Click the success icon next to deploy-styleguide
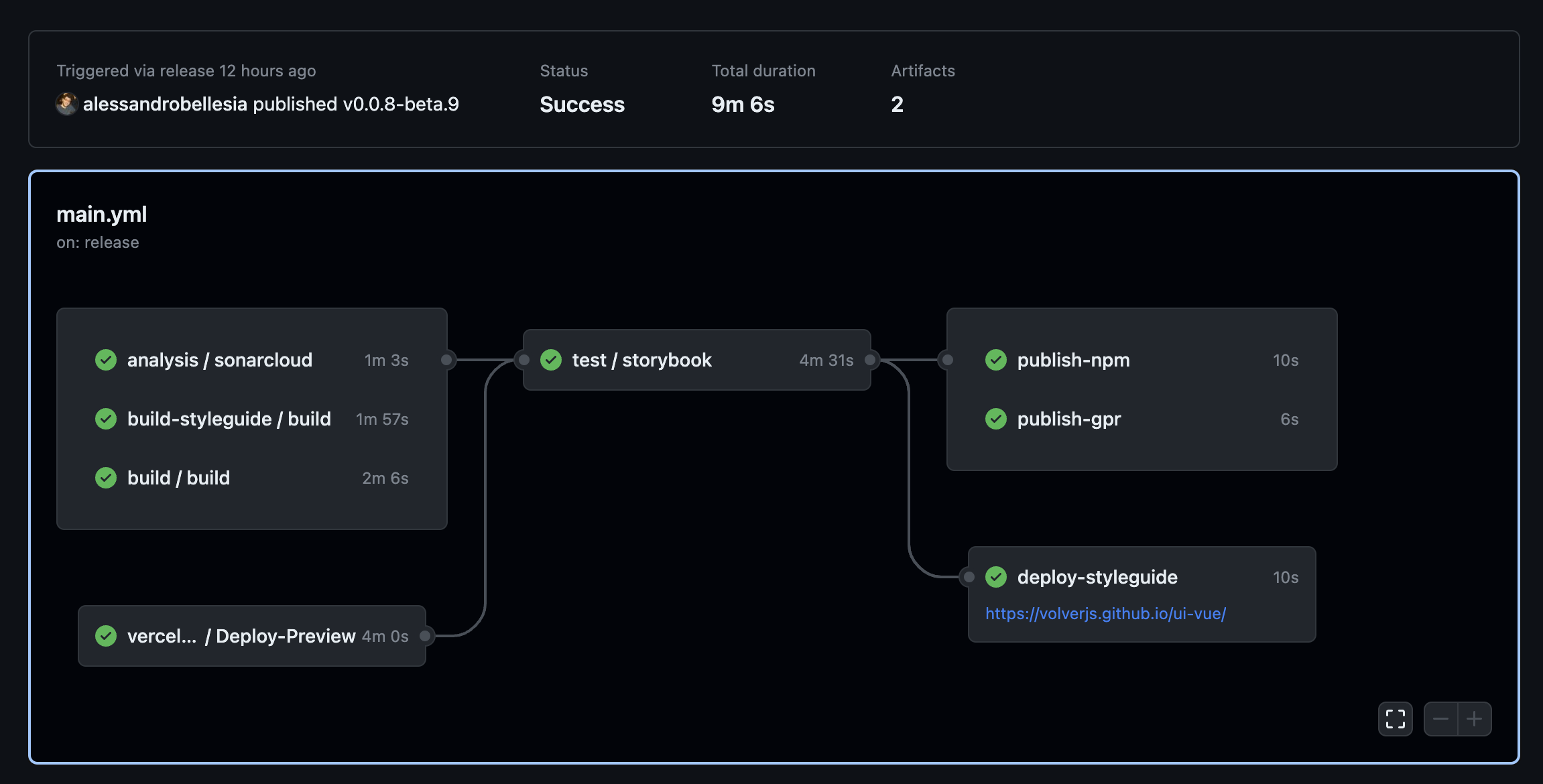The image size is (1543, 784). pos(995,577)
